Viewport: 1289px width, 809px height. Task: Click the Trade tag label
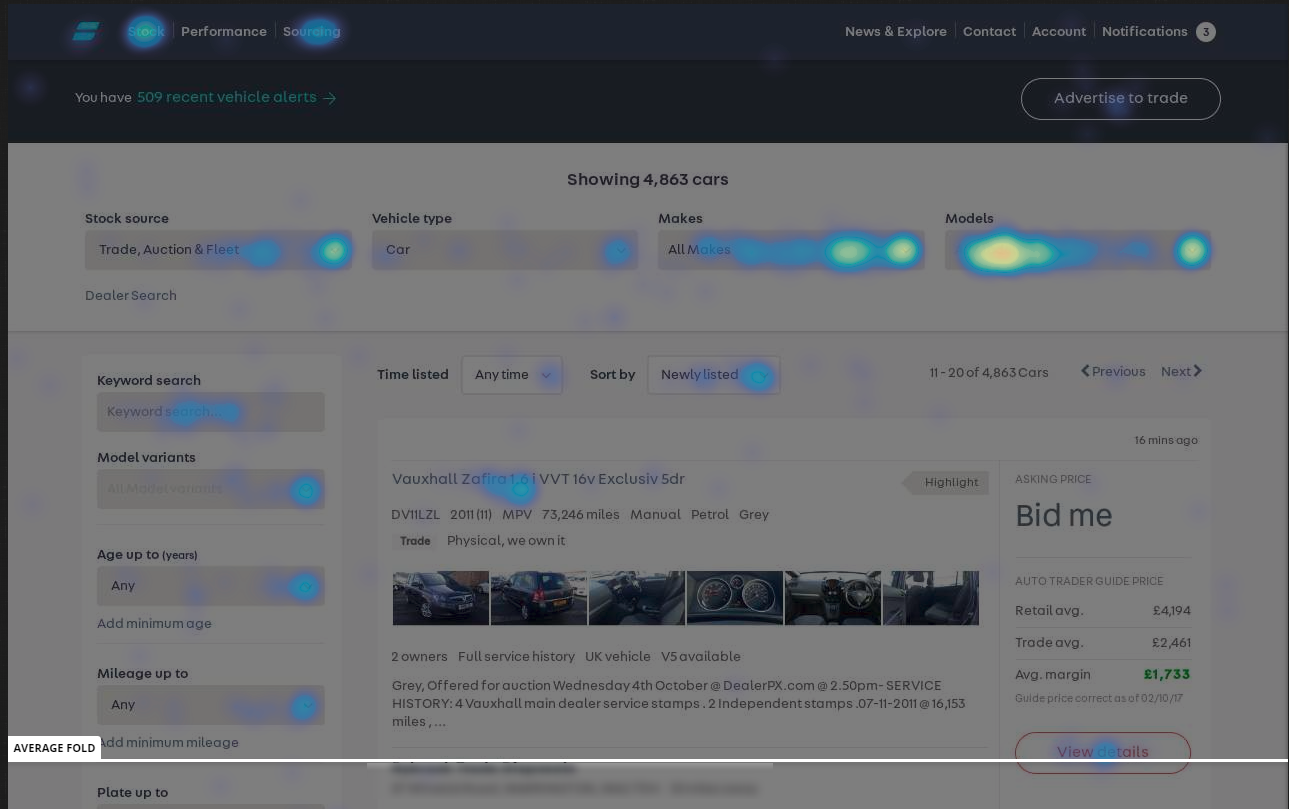point(415,541)
